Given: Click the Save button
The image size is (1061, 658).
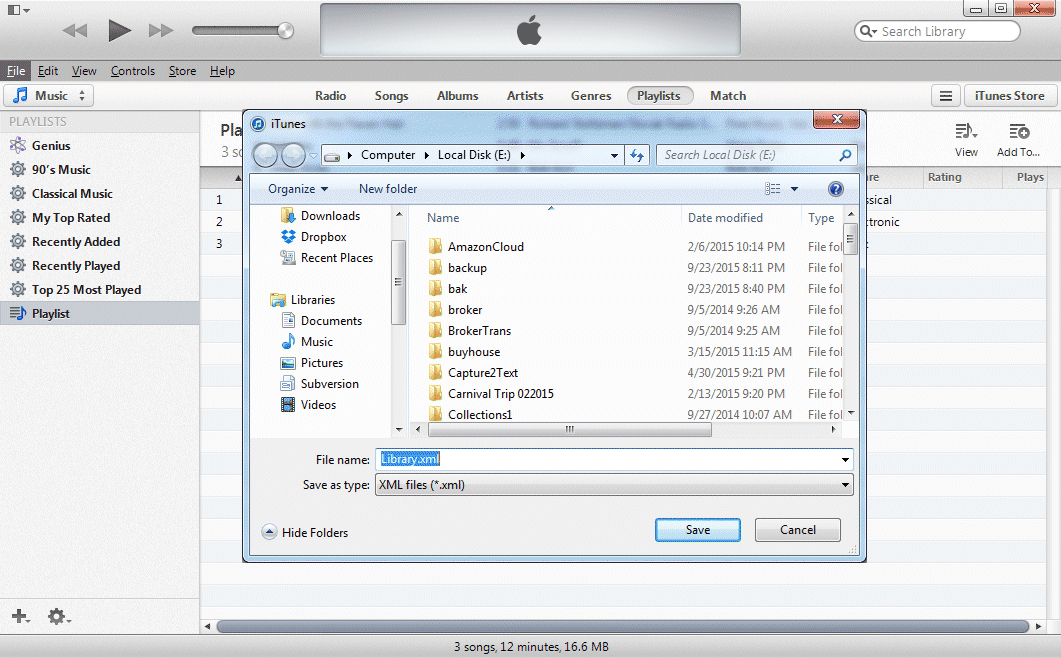Looking at the screenshot, I should tap(698, 530).
